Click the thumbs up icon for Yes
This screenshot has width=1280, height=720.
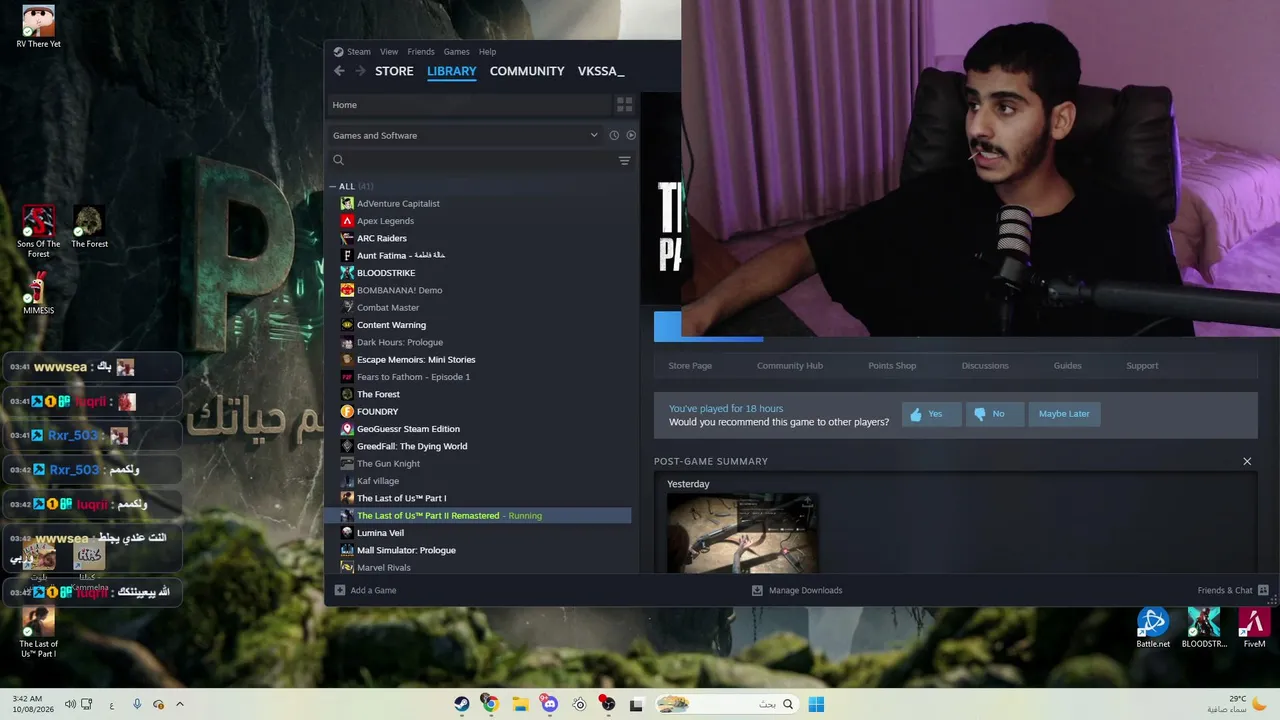point(916,414)
